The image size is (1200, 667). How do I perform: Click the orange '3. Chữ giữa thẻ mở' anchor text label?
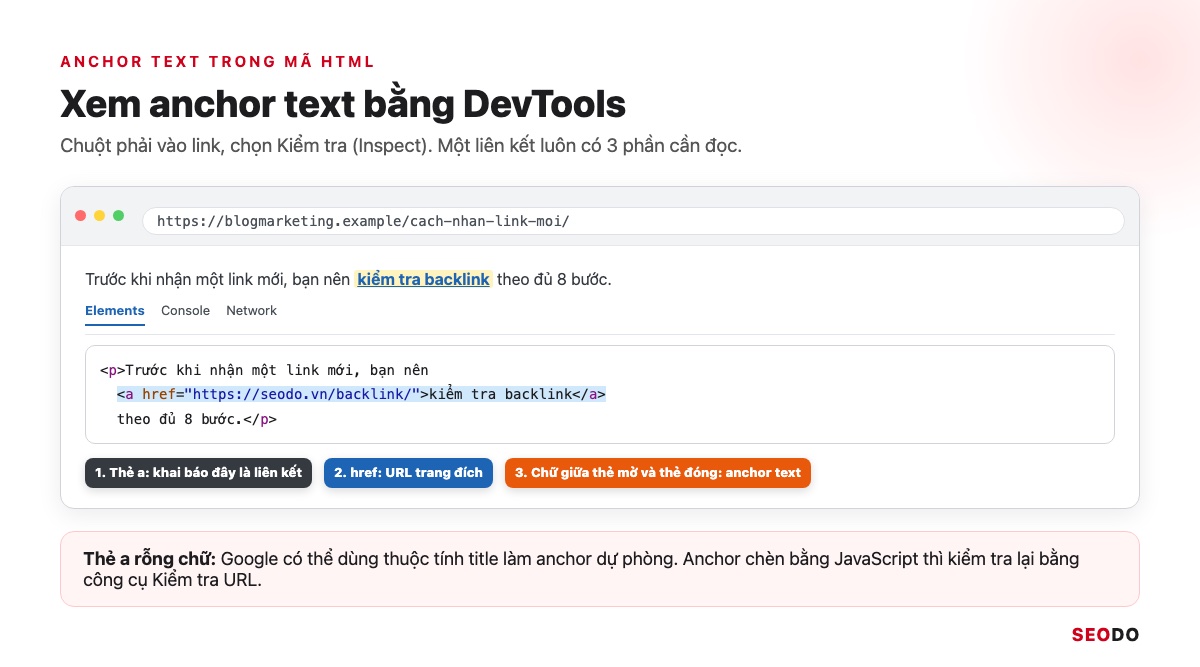coord(658,472)
